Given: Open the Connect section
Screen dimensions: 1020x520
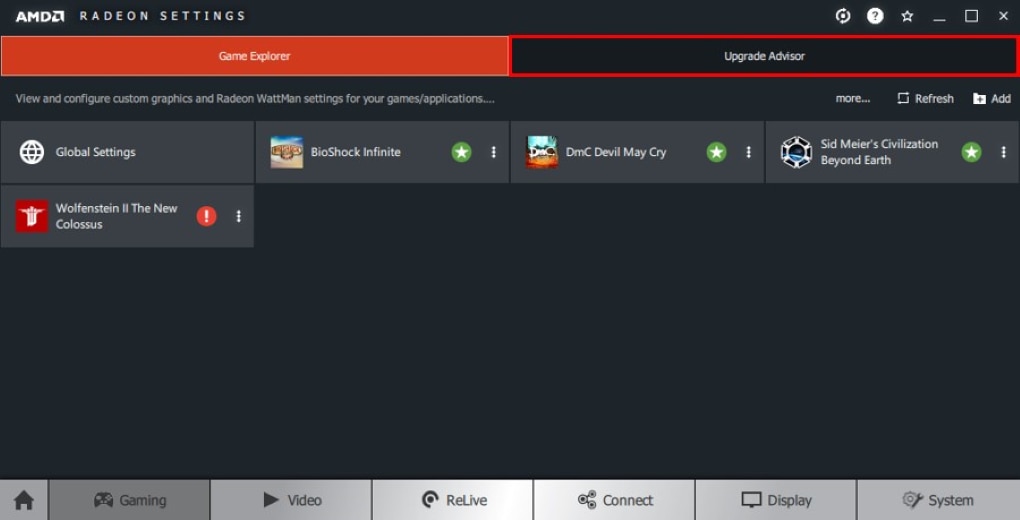Looking at the screenshot, I should click(614, 500).
